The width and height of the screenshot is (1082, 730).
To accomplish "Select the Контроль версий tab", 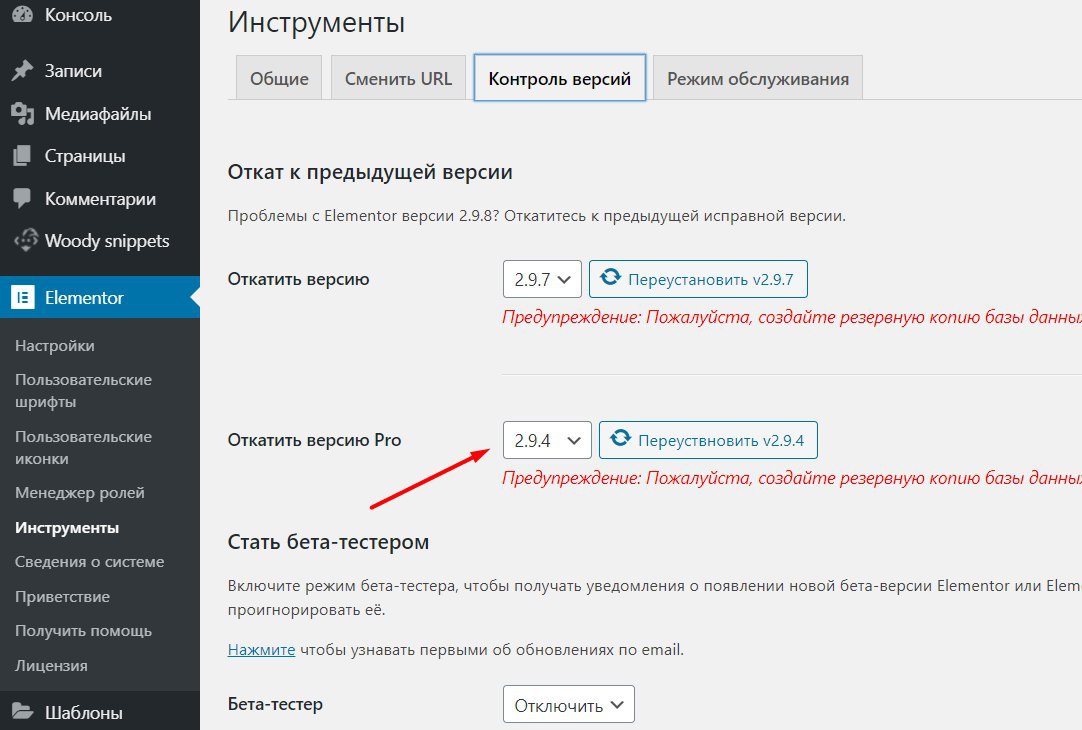I will click(x=560, y=78).
